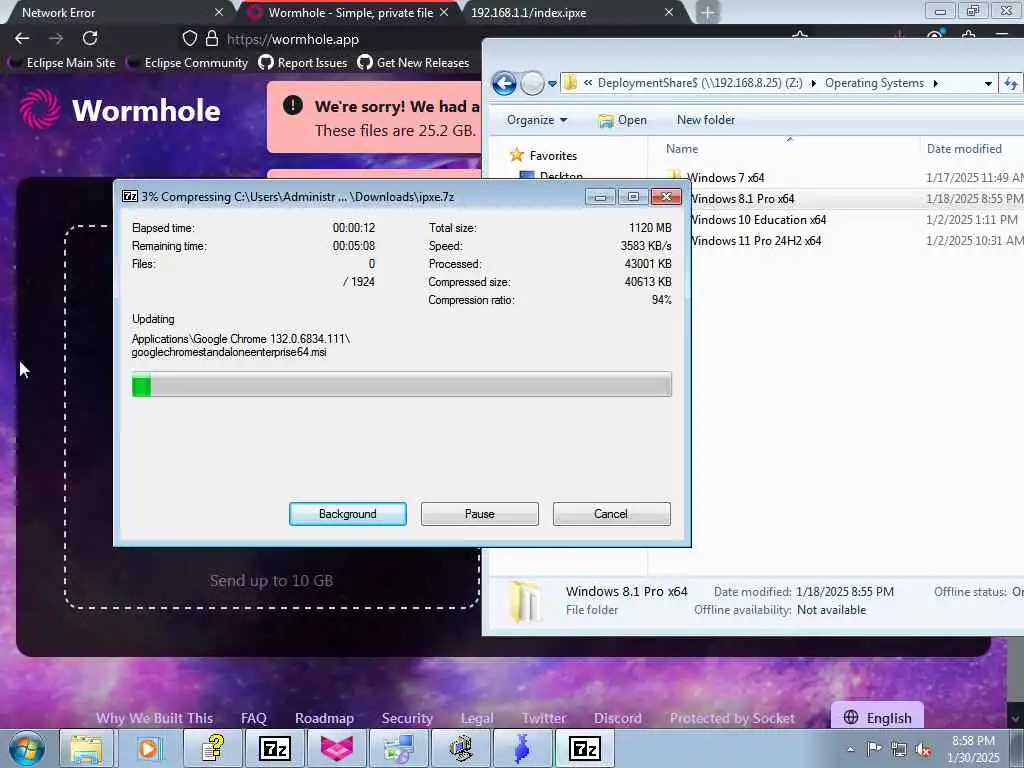Open the Roadmap footer link
The height and width of the screenshot is (768, 1024).
324,718
